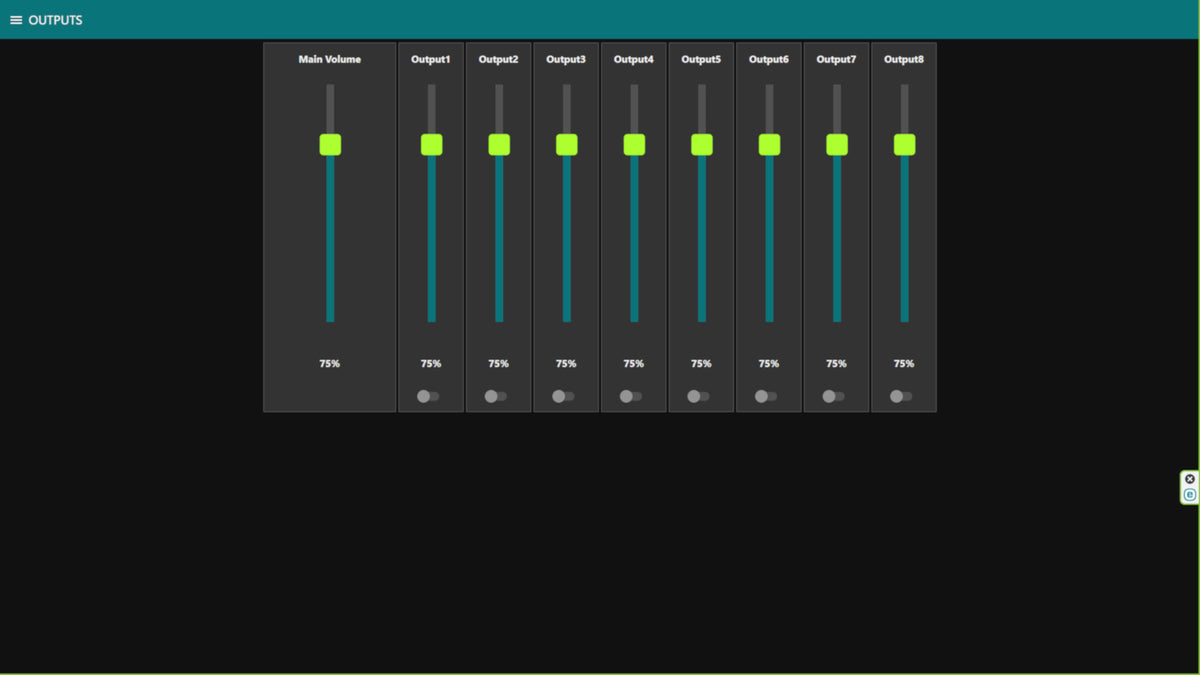Viewport: 1200px width, 675px height.
Task: Select Output1's green slider knob
Action: [x=430, y=144]
